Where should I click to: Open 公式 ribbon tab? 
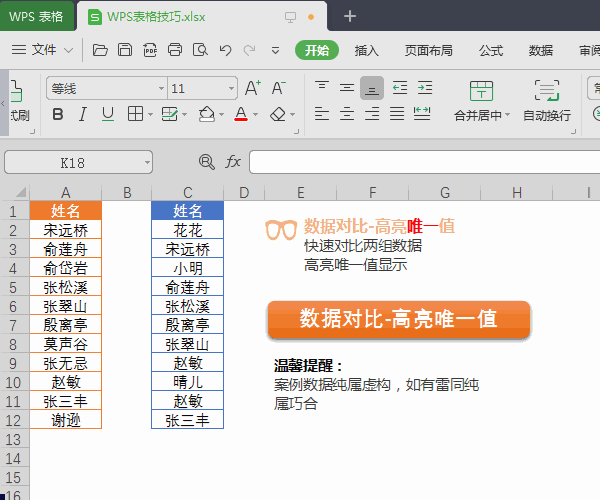coord(491,50)
